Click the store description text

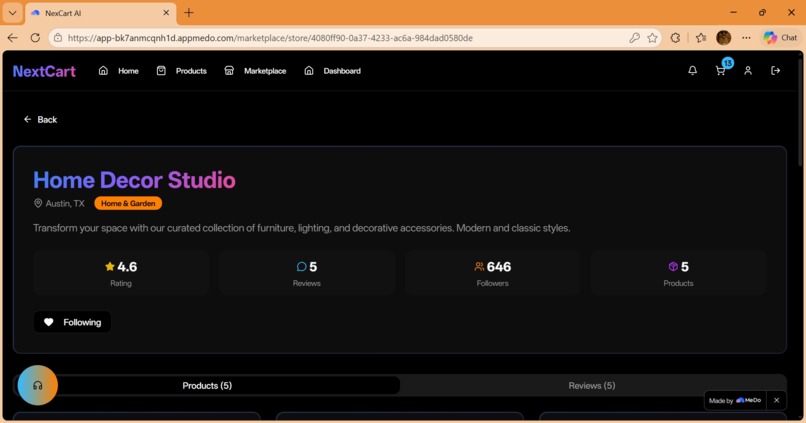[302, 228]
